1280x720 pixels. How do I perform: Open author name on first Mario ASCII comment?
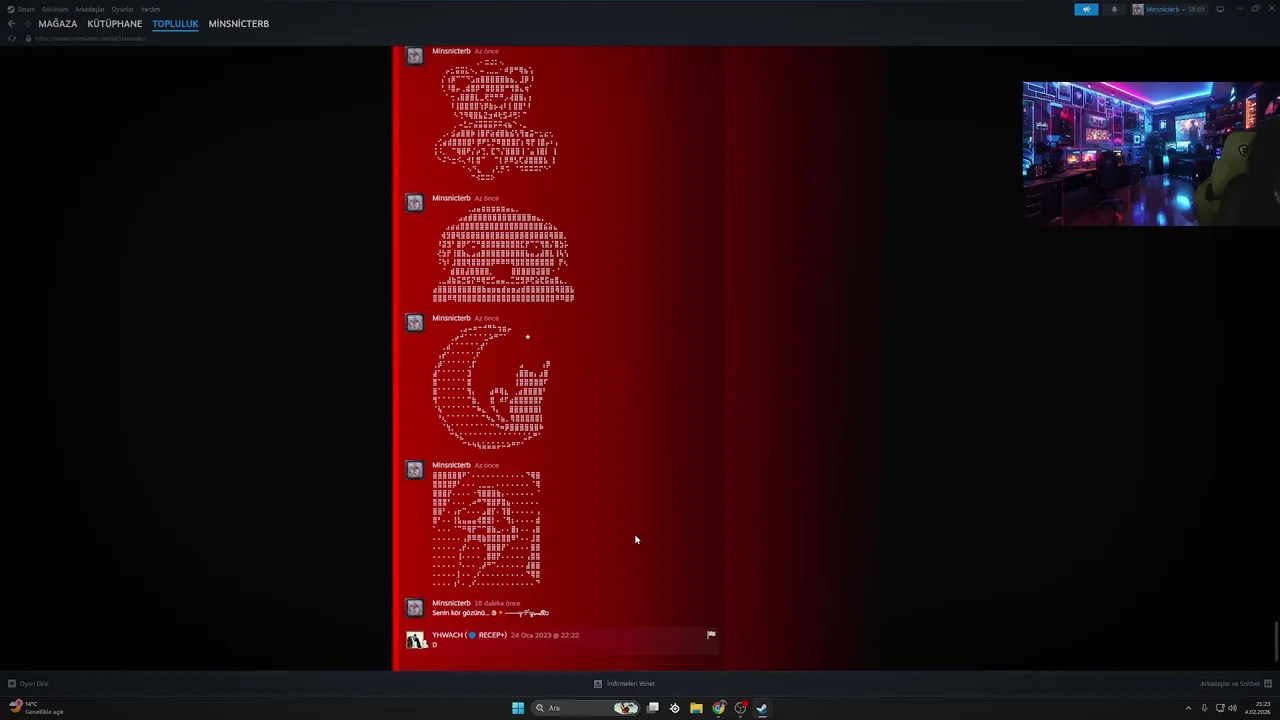pos(451,51)
